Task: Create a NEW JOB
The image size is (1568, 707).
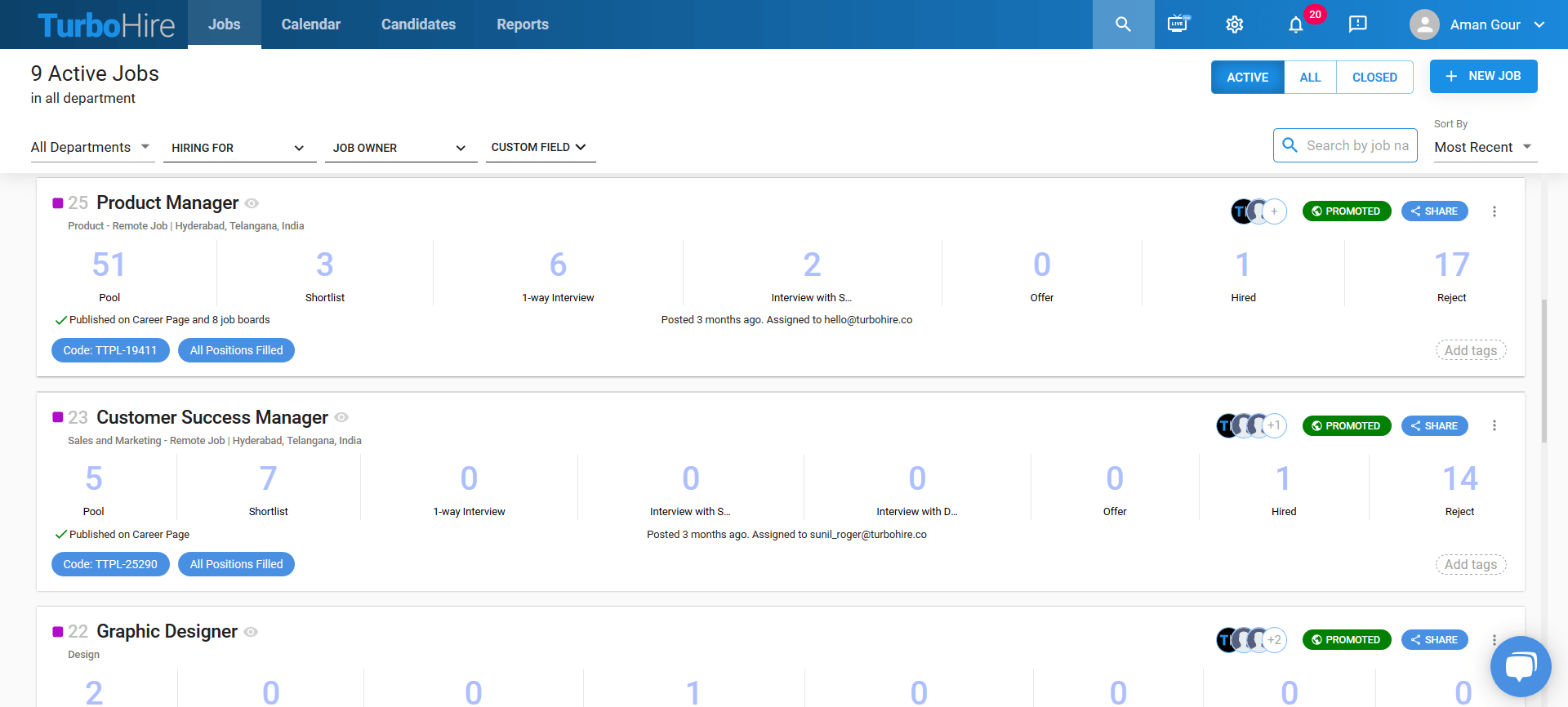Action: 1483,76
